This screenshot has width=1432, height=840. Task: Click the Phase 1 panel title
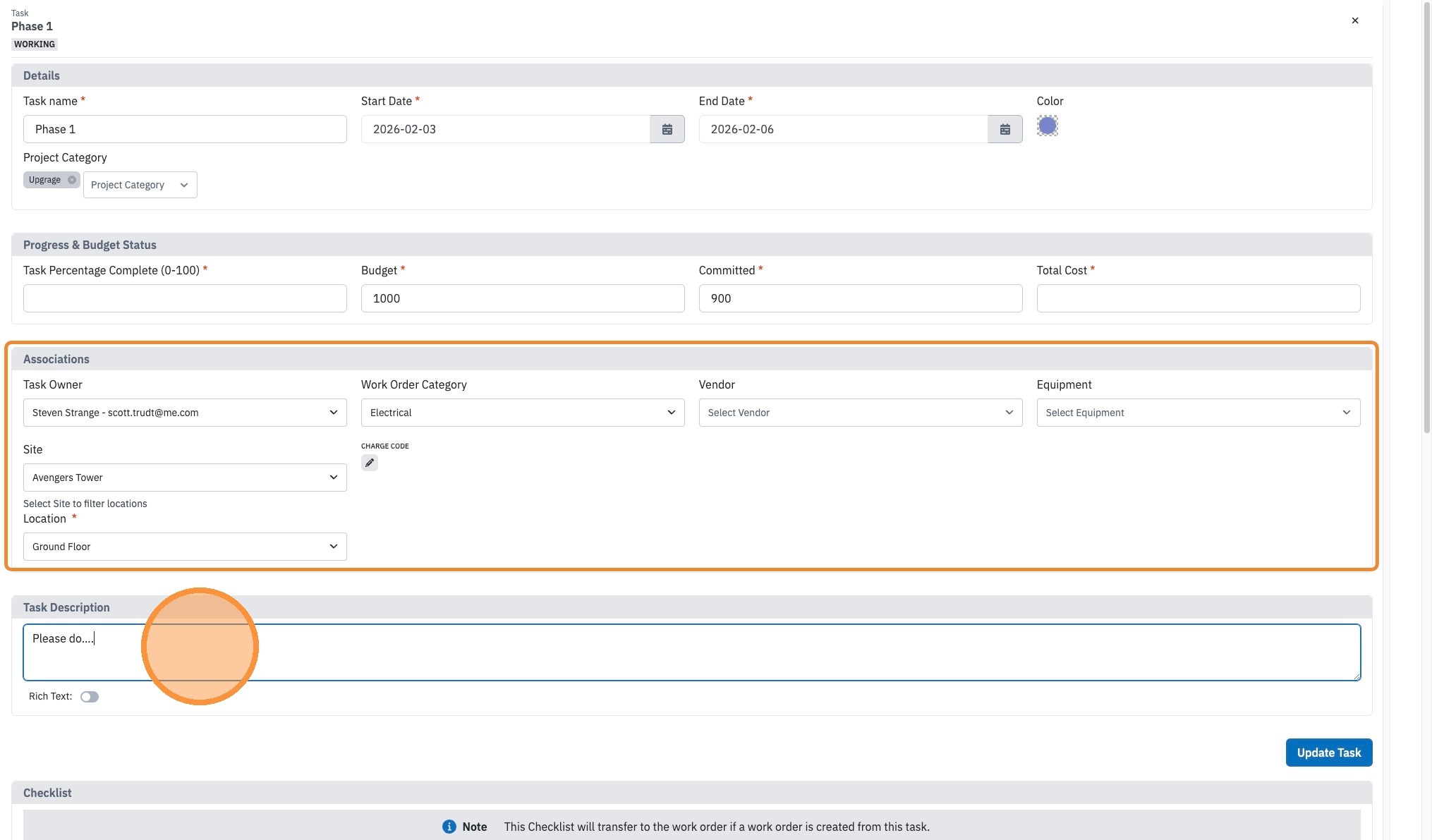pos(32,26)
